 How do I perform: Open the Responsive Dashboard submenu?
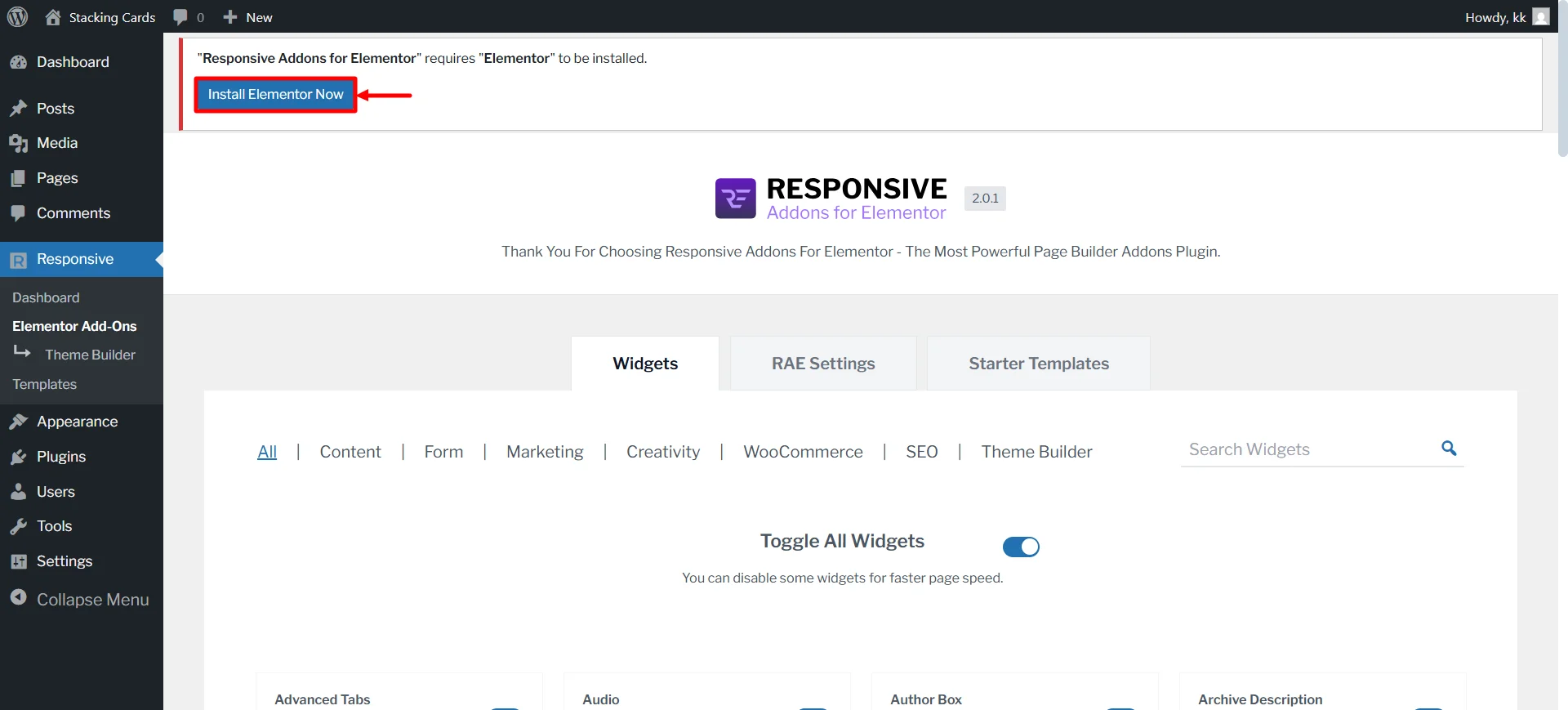46,298
